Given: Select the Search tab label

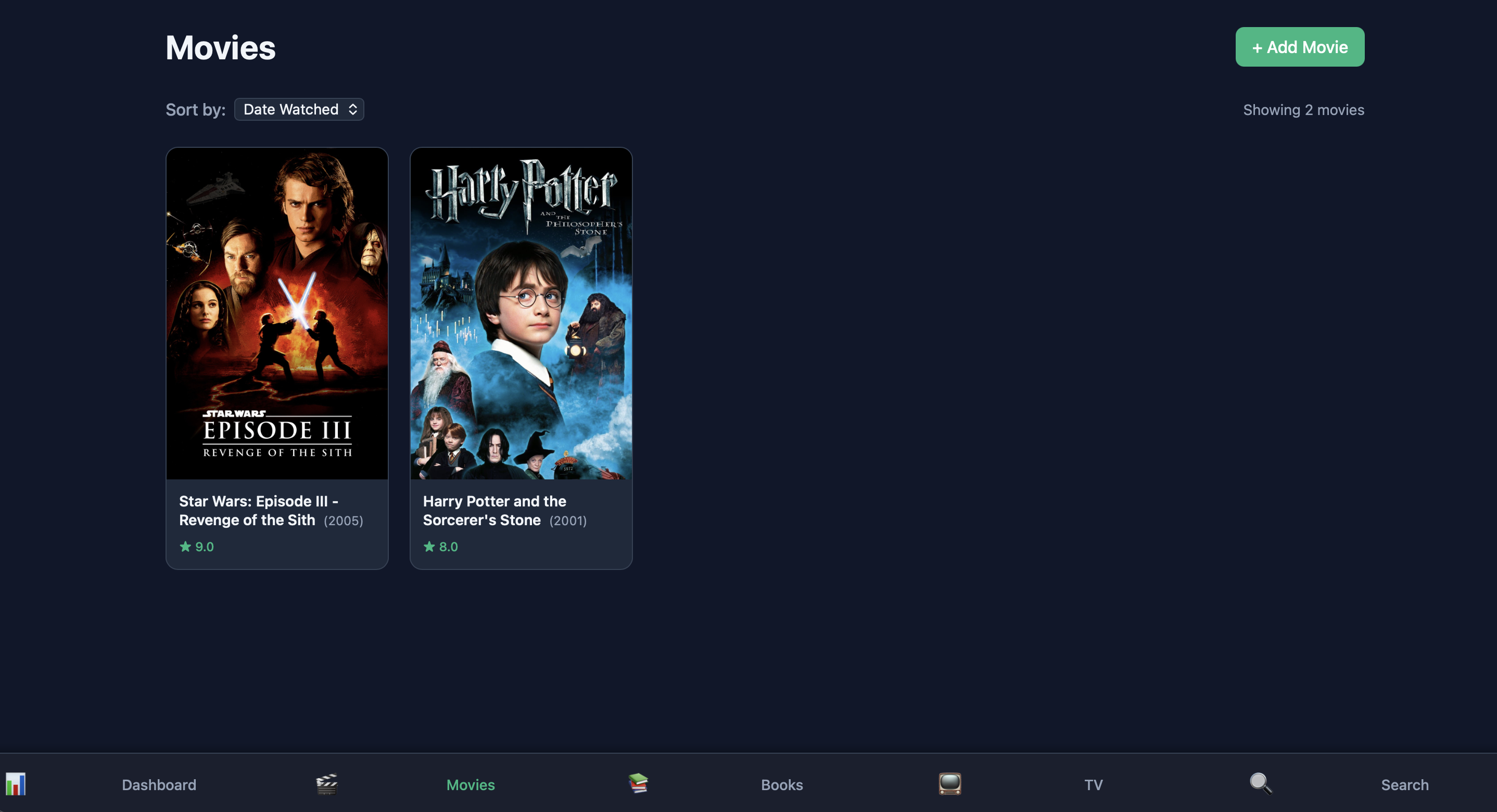Looking at the screenshot, I should coord(1404,785).
